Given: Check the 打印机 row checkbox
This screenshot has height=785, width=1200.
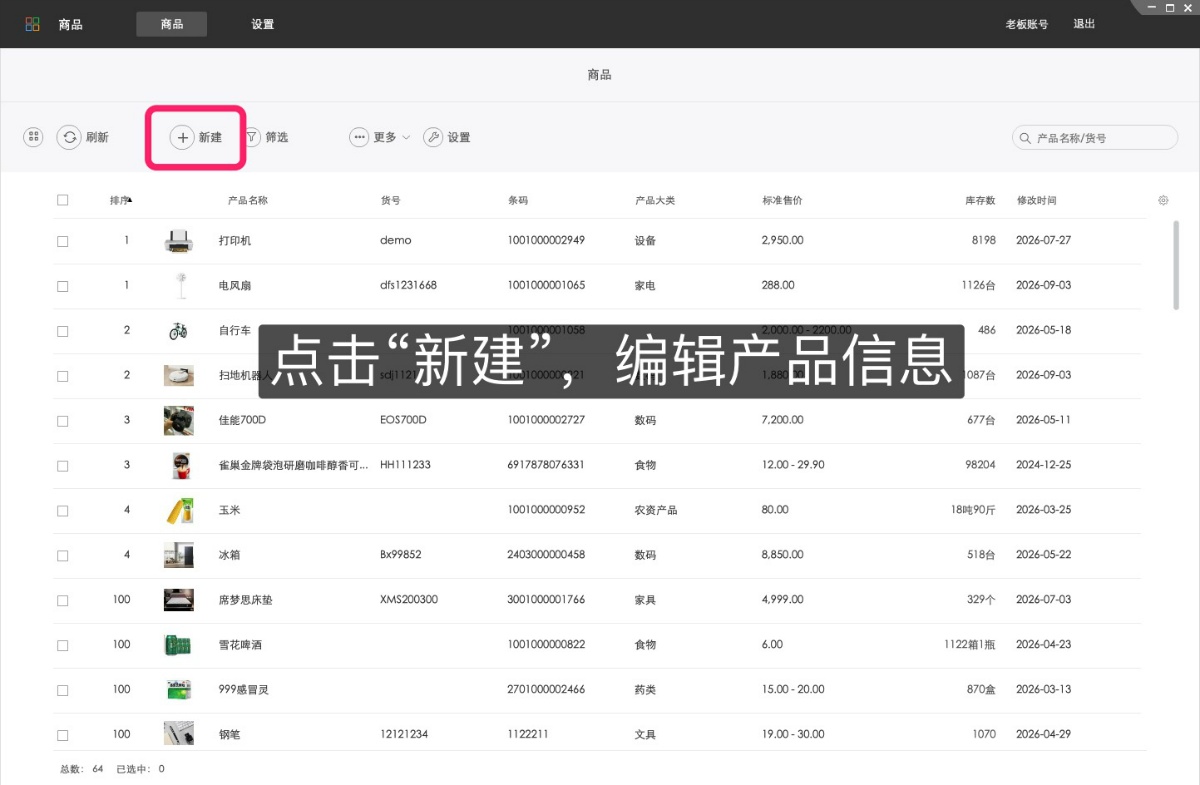Looking at the screenshot, I should tap(63, 241).
